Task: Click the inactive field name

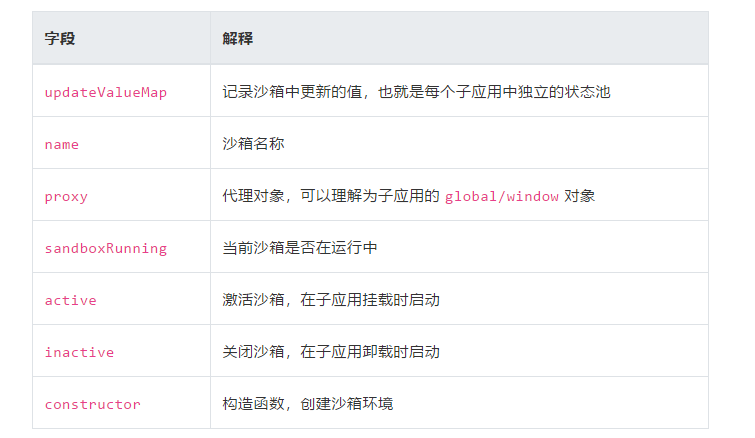Action: click(x=79, y=352)
